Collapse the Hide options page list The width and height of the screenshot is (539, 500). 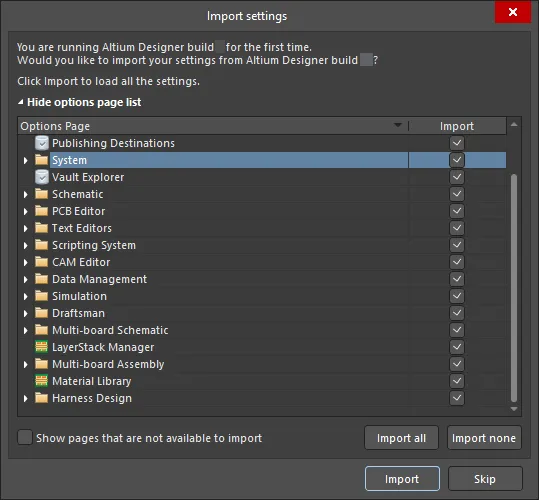pos(79,102)
